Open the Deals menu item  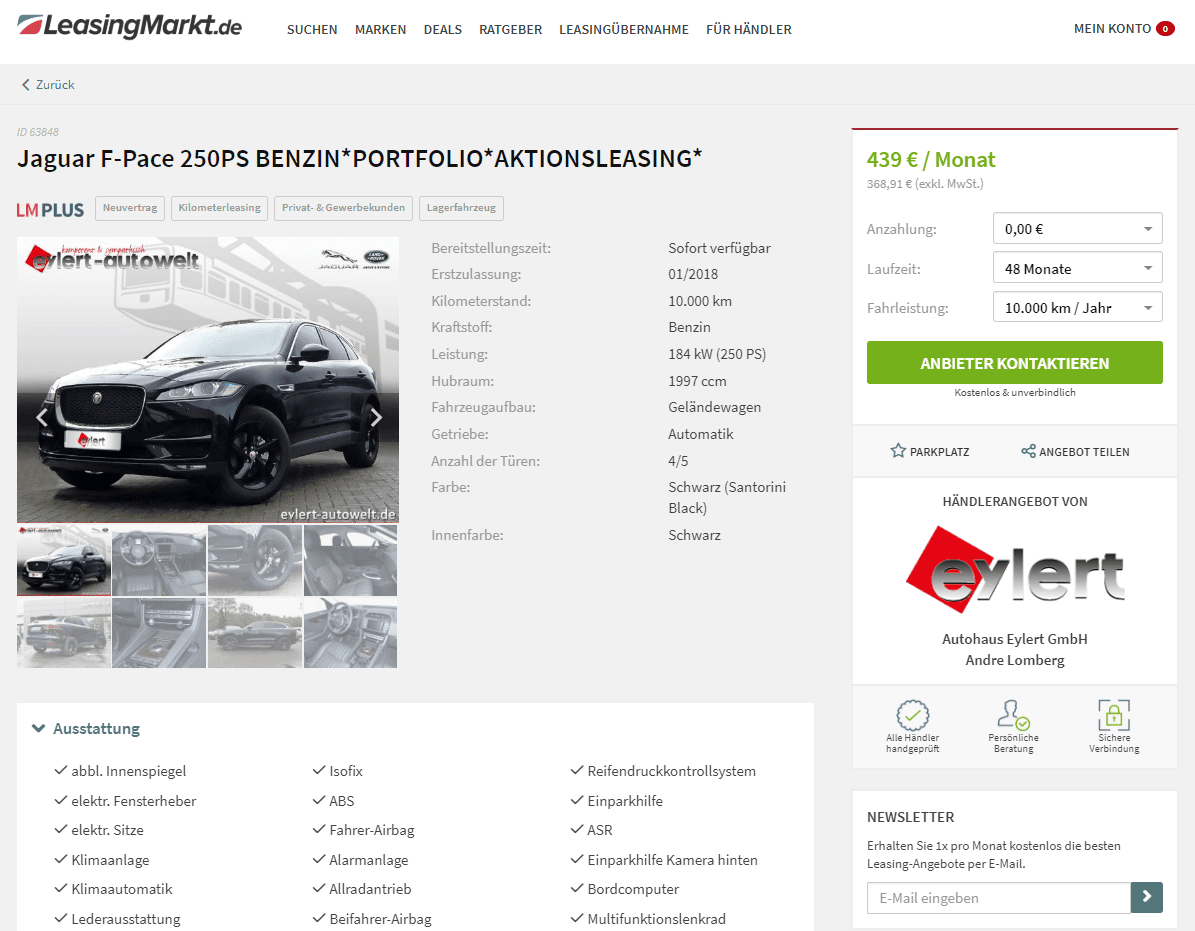coord(443,30)
